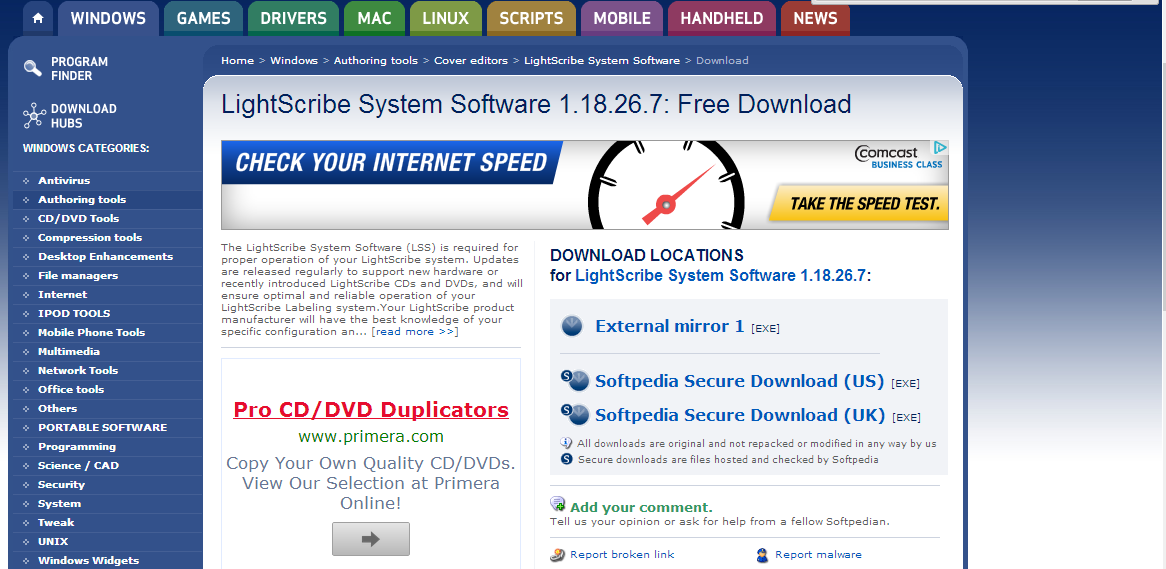Select UNIX category in sidebar

pyautogui.click(x=53, y=541)
